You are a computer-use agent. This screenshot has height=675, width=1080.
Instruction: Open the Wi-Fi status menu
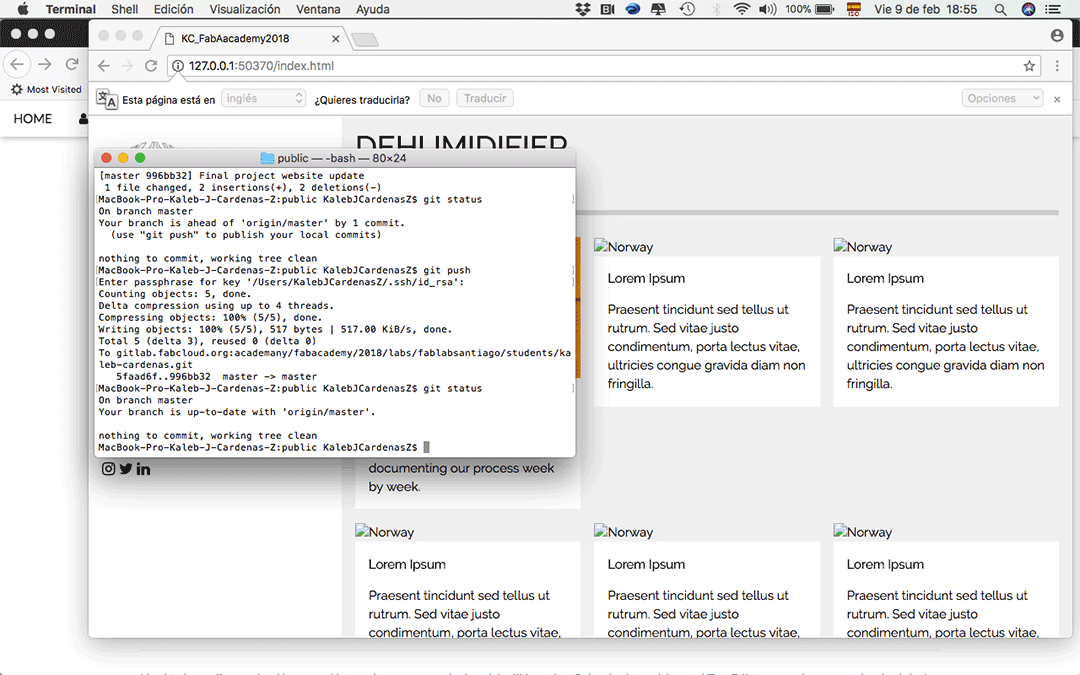[741, 9]
